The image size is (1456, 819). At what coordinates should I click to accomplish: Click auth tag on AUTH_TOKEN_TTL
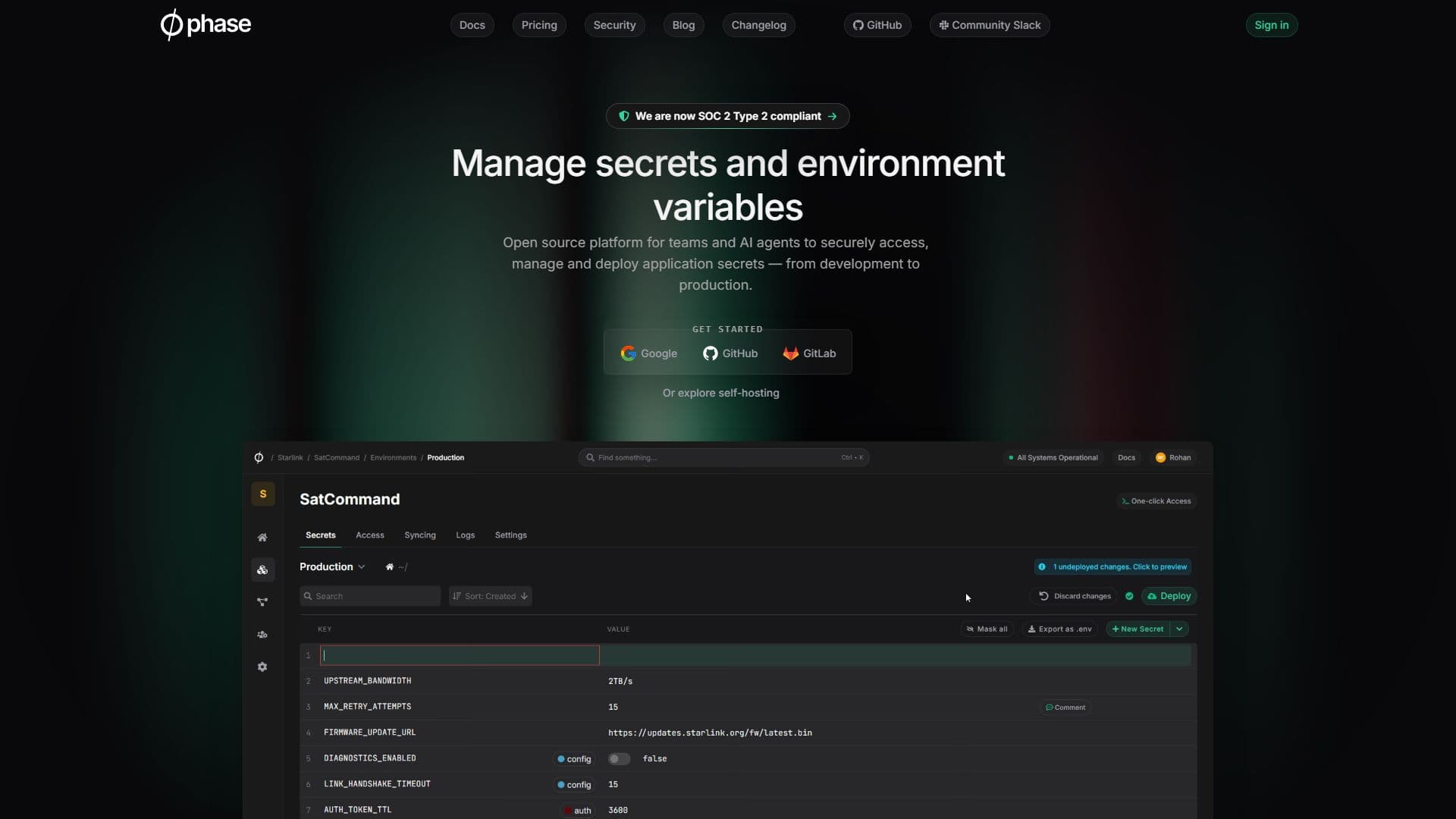[578, 811]
